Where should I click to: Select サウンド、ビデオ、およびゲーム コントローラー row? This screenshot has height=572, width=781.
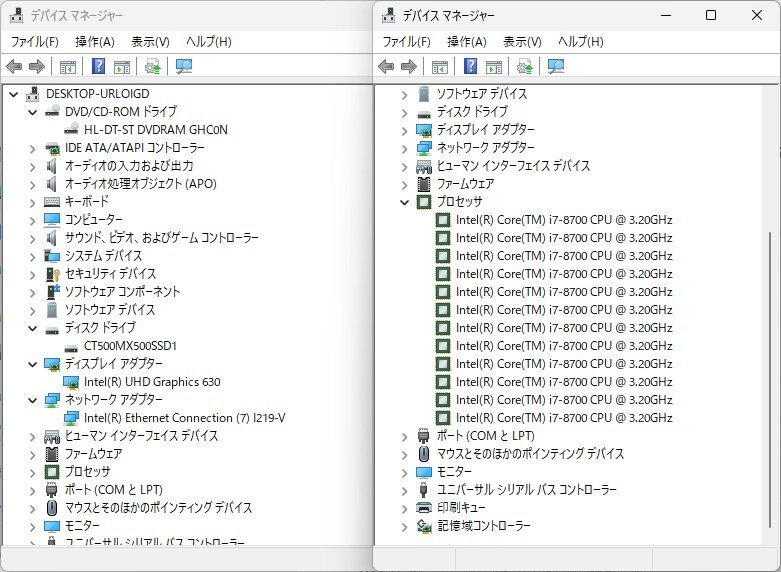click(x=161, y=238)
